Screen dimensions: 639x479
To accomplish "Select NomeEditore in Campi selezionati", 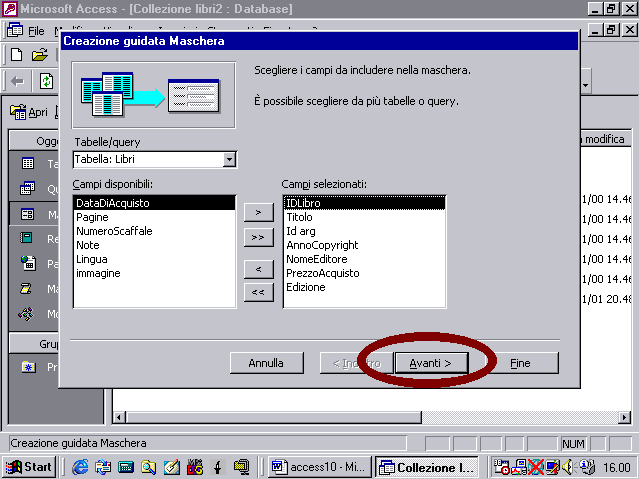I will [x=364, y=259].
